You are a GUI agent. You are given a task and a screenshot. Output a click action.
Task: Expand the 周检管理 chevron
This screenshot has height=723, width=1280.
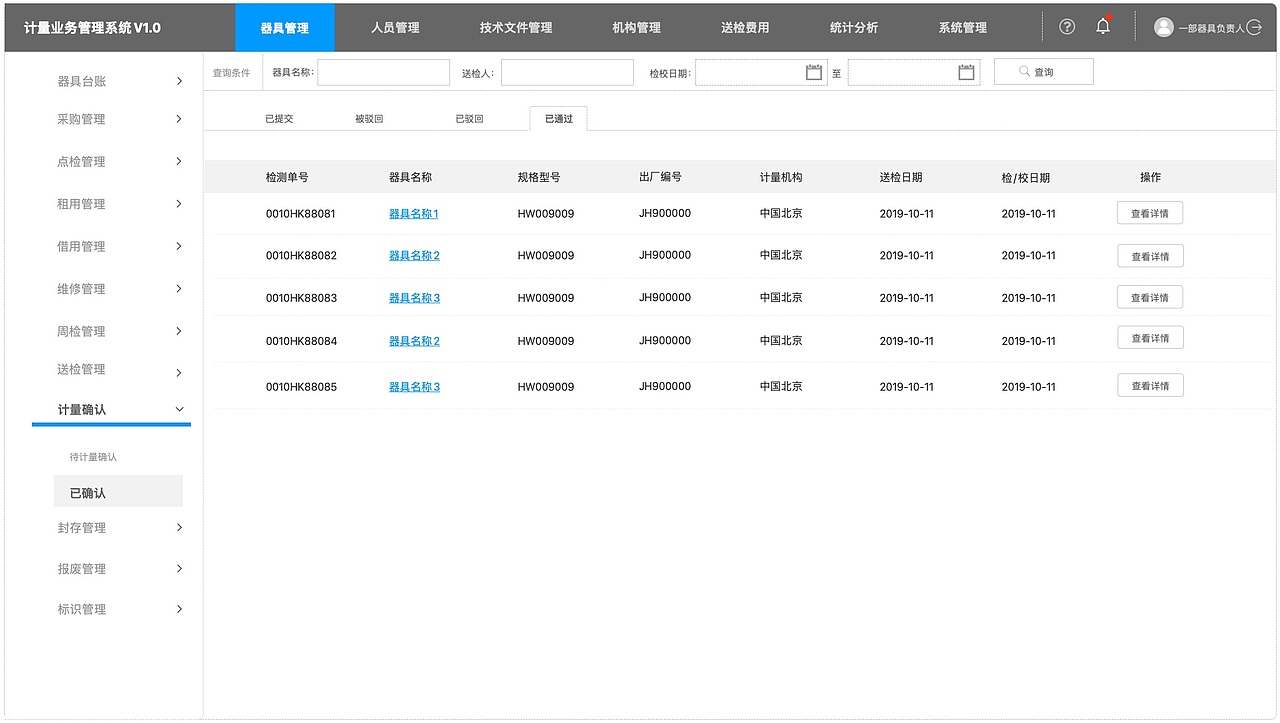[179, 331]
